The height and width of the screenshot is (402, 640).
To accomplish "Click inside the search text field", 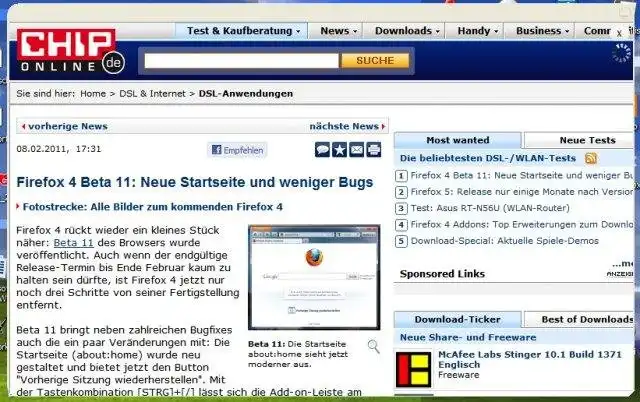I will (x=241, y=61).
